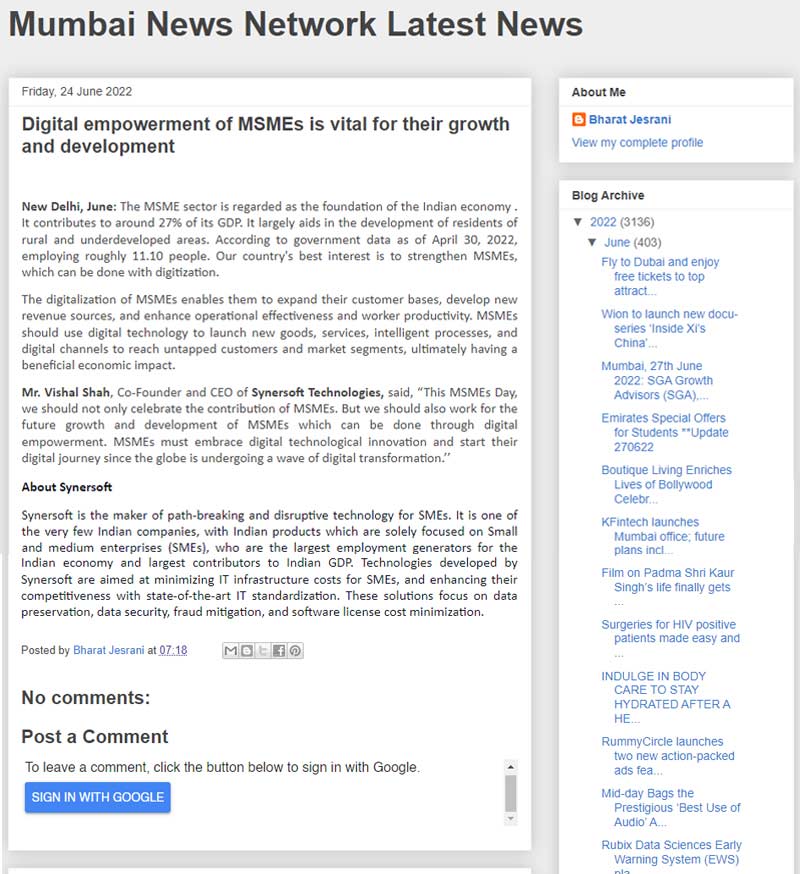The width and height of the screenshot is (800, 874).
Task: Click the BlogThis! share icon
Action: pos(247,650)
